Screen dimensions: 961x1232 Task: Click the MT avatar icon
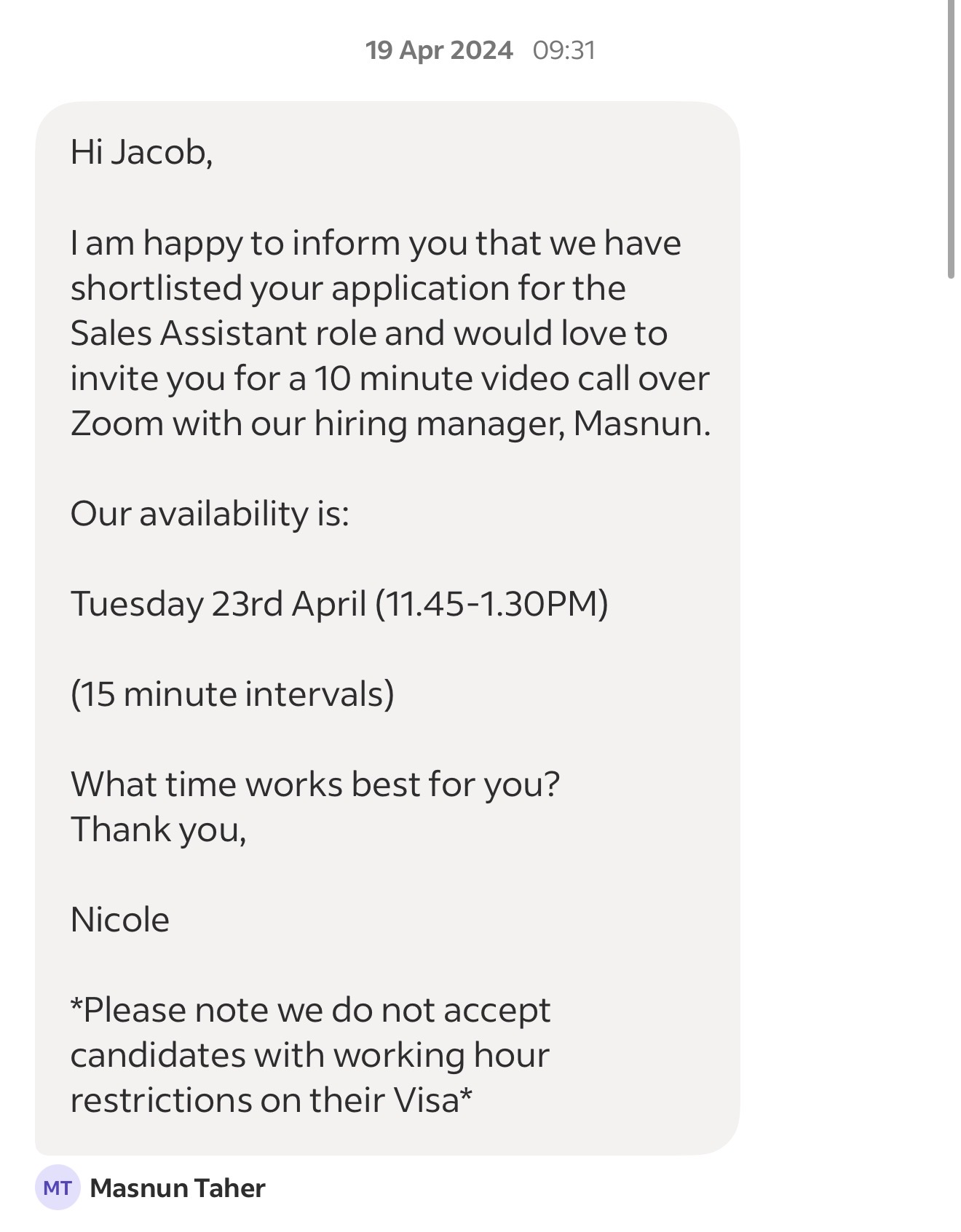tap(57, 1188)
